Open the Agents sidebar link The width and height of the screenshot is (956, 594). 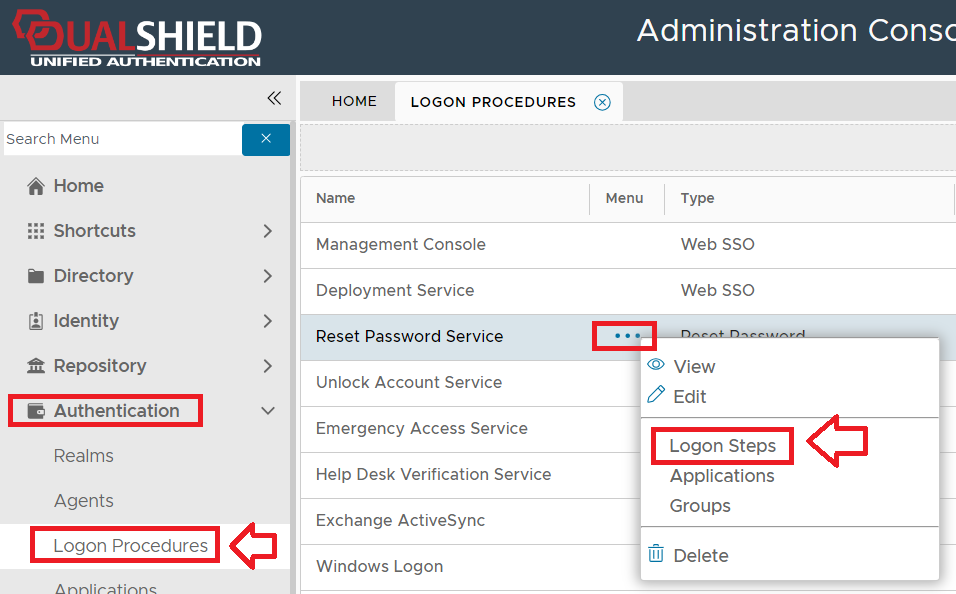point(83,501)
